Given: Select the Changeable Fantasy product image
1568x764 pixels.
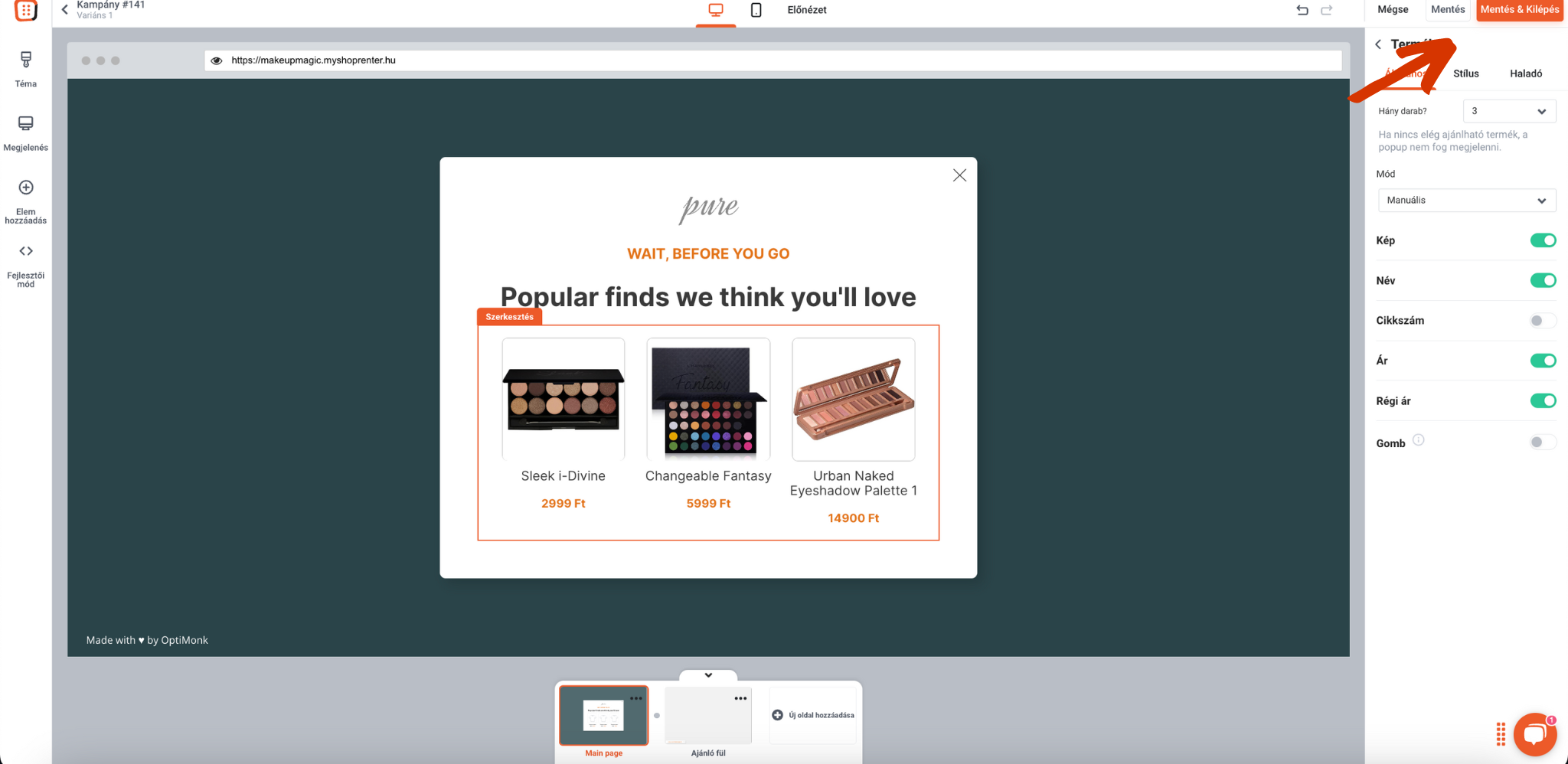Looking at the screenshot, I should pyautogui.click(x=708, y=399).
